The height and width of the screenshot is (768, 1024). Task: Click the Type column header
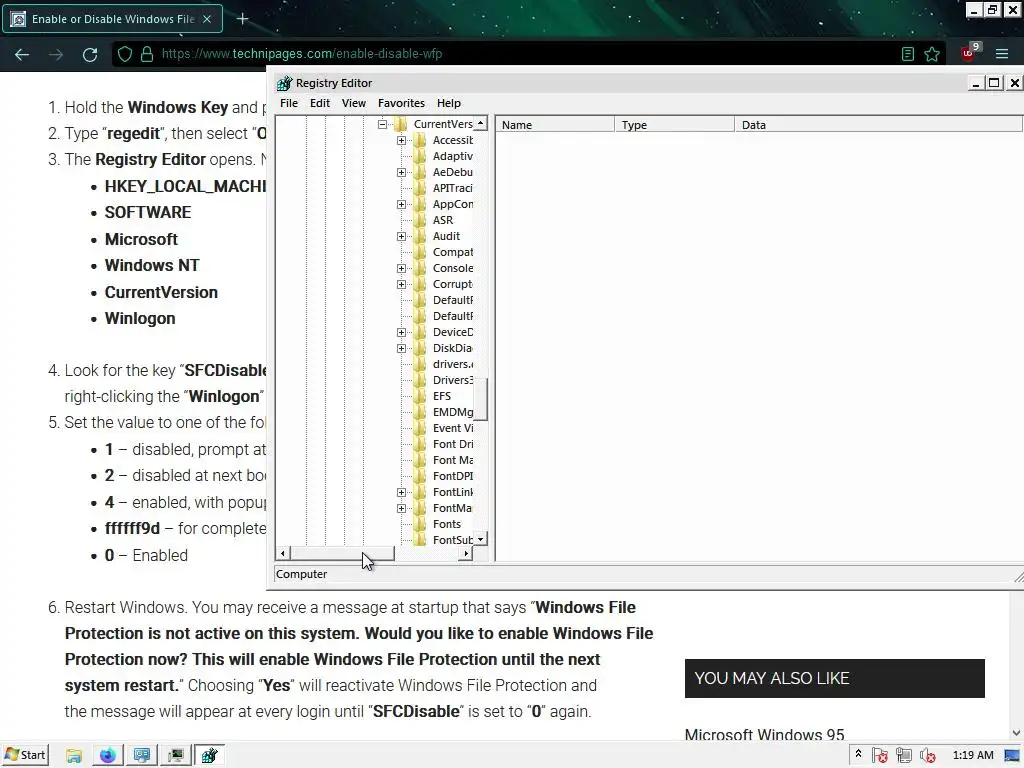click(675, 125)
